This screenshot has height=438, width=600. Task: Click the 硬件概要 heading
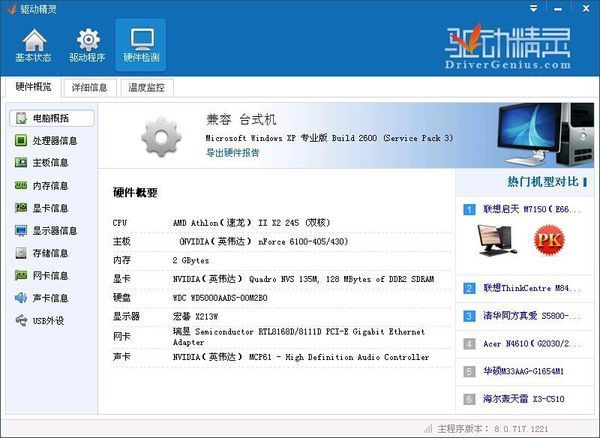[135, 192]
